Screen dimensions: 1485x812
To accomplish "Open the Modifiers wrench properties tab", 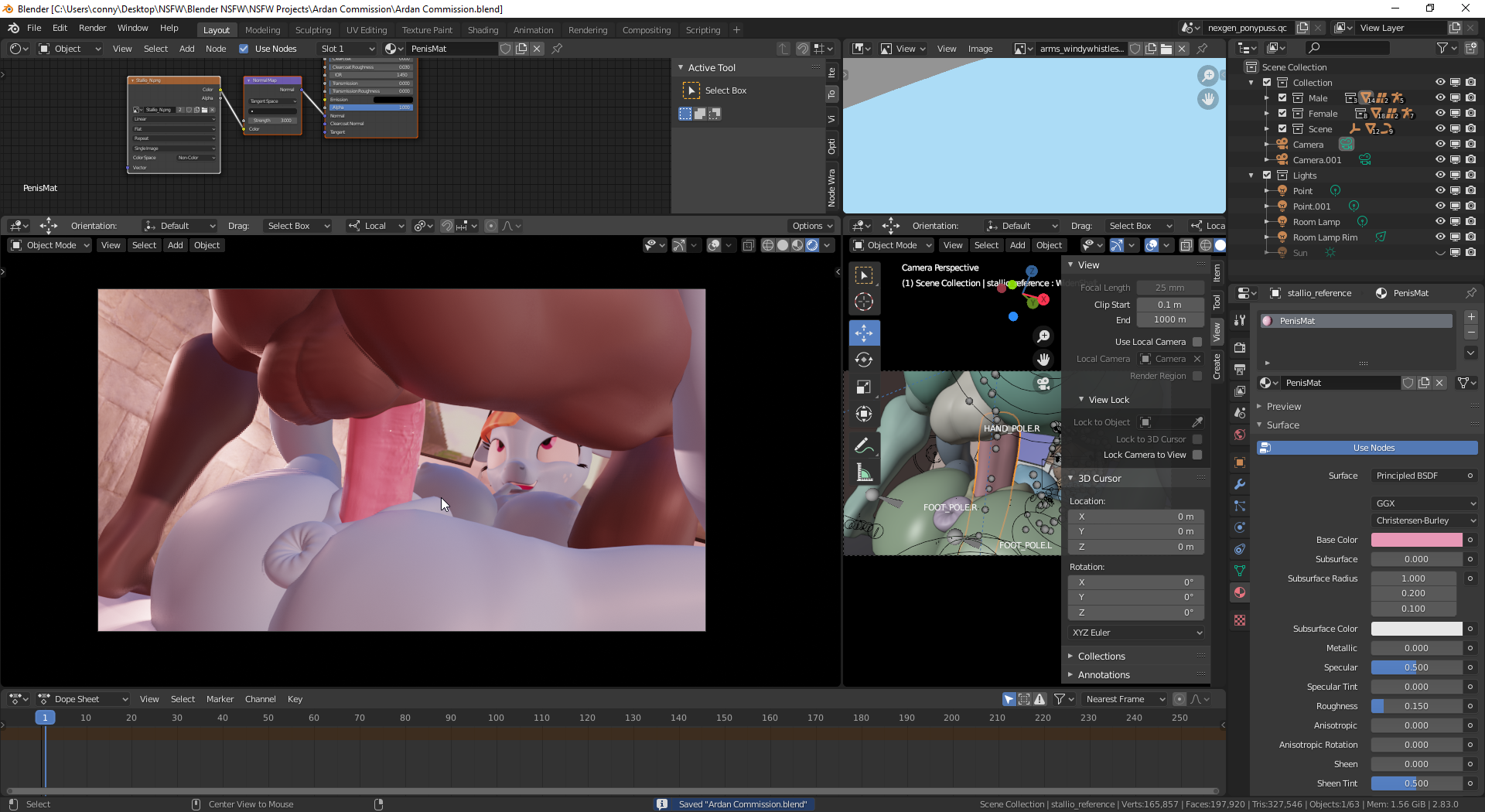I will click(x=1240, y=484).
